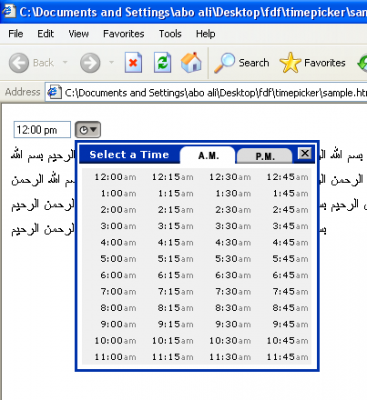Open the View menu
367x400 pixels.
point(78,34)
